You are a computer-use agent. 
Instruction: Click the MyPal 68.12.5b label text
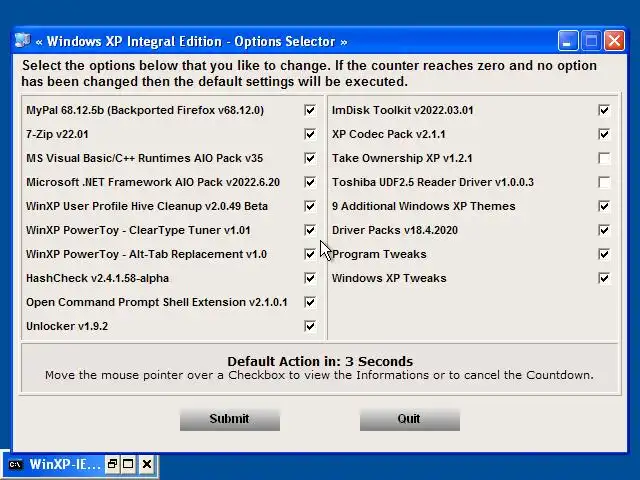(145, 110)
